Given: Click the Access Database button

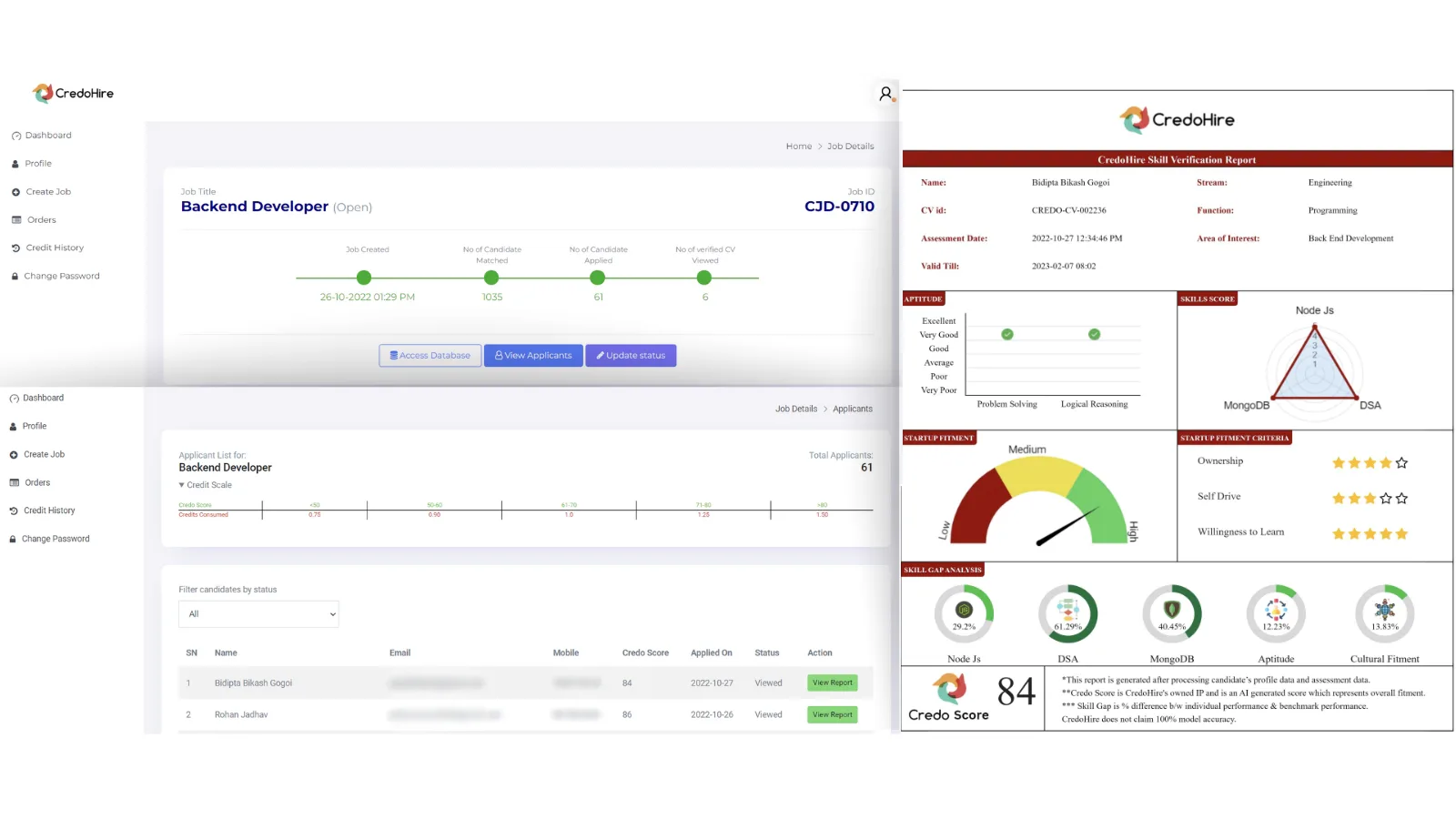Looking at the screenshot, I should [430, 356].
